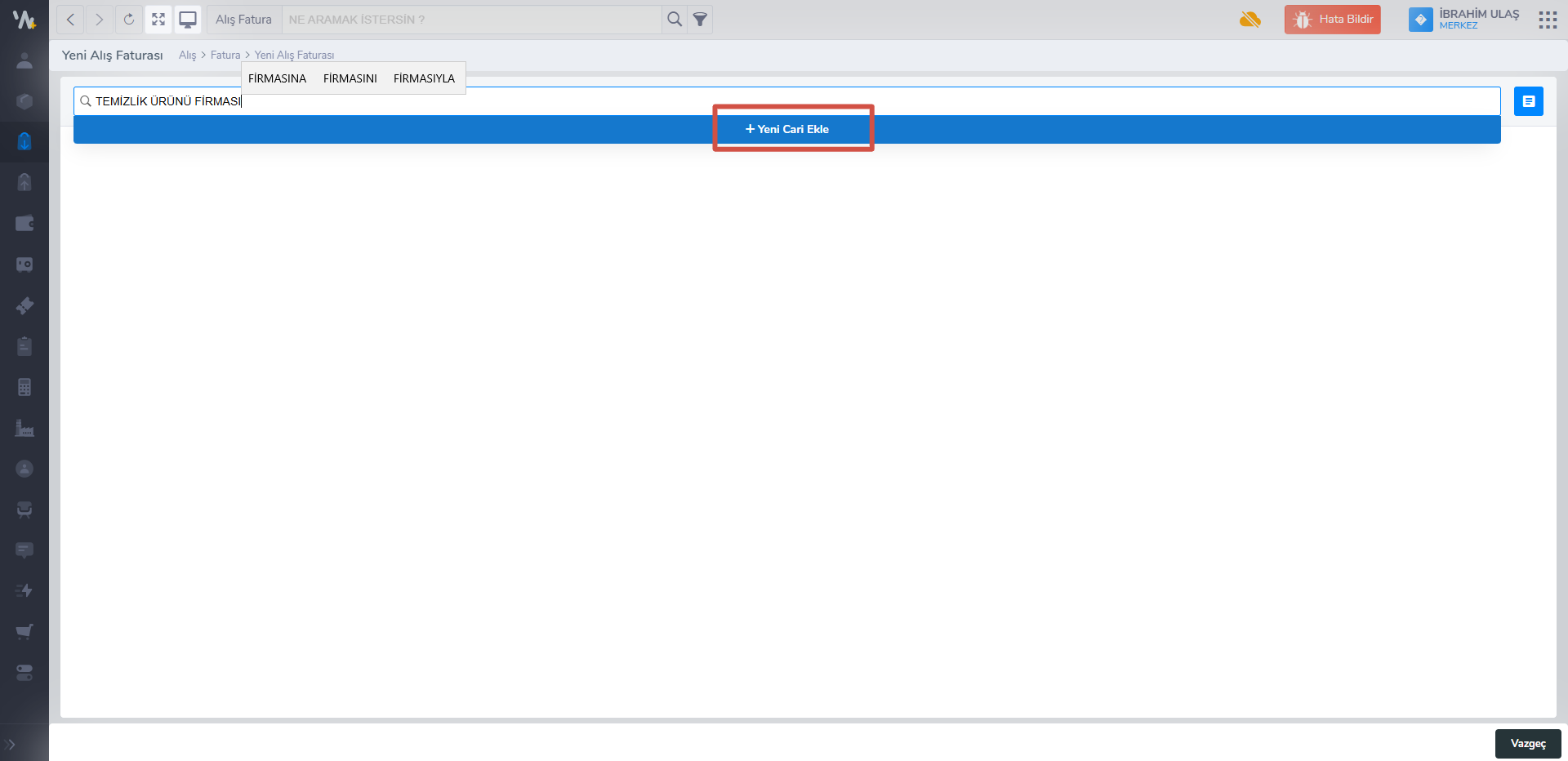Click the Vazgeç cancel button
Image resolution: width=1568 pixels, height=761 pixels.
click(x=1528, y=744)
